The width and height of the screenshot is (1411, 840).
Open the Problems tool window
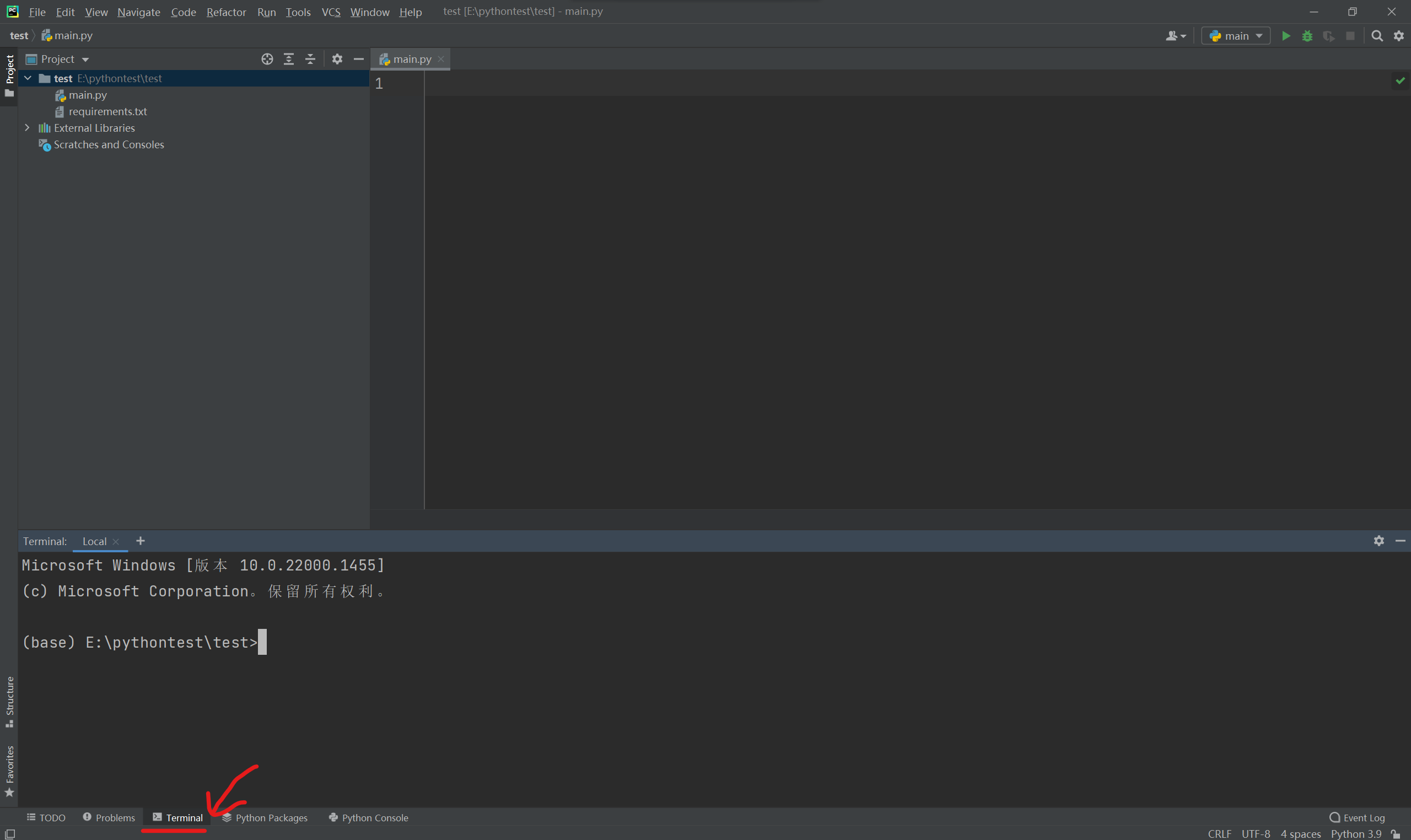tap(109, 817)
